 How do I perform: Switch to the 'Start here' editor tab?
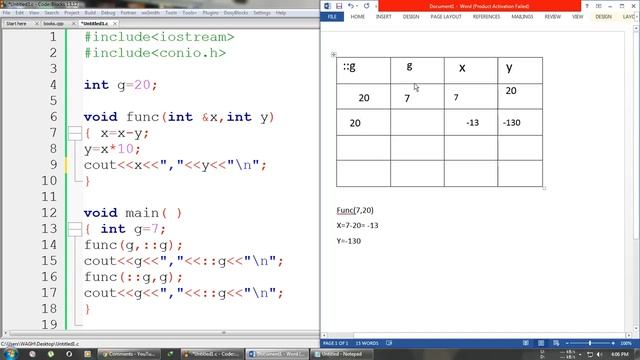tap(16, 24)
